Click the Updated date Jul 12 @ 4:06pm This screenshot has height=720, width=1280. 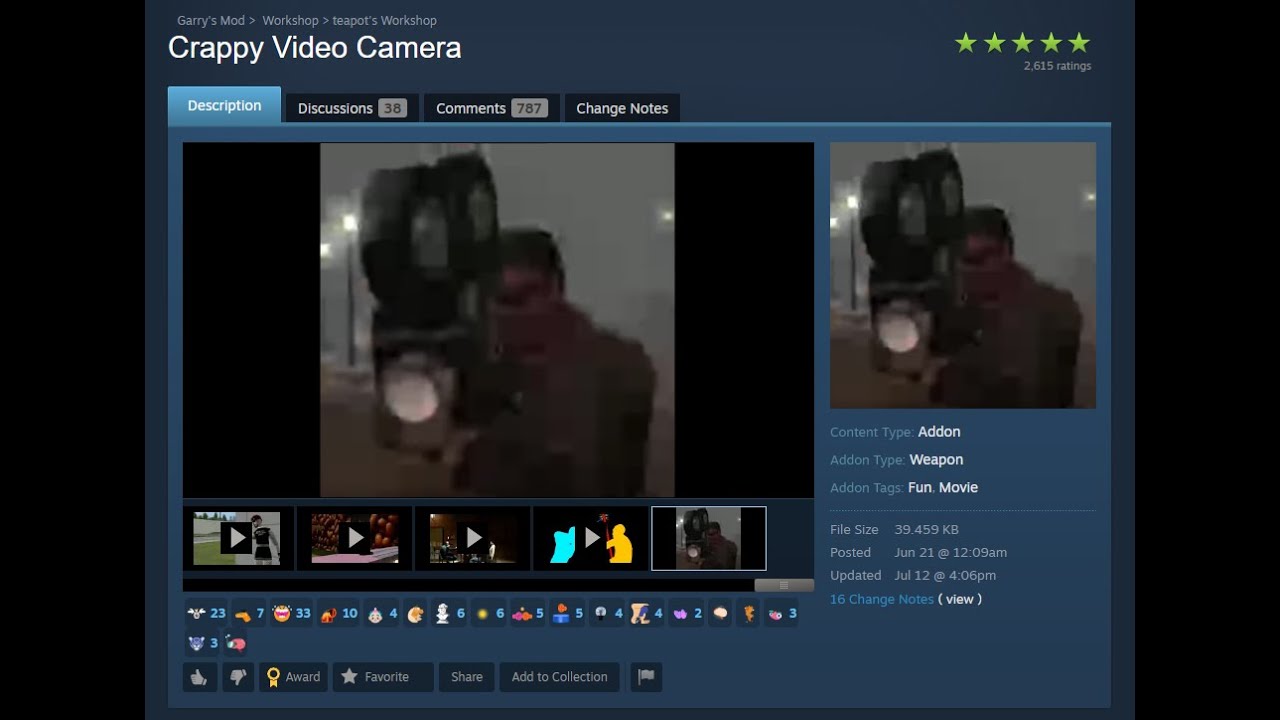click(945, 575)
